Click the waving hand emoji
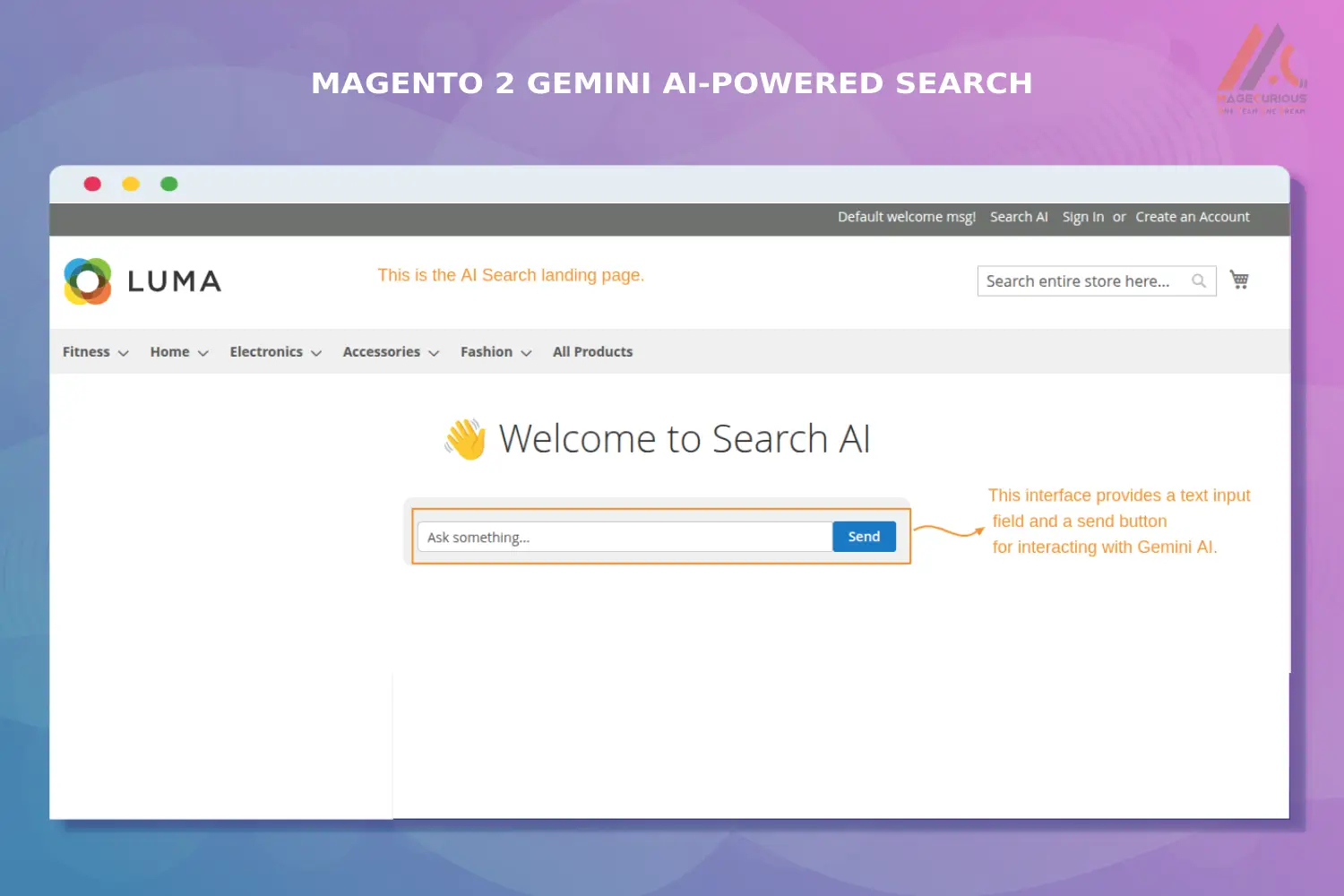 click(466, 438)
